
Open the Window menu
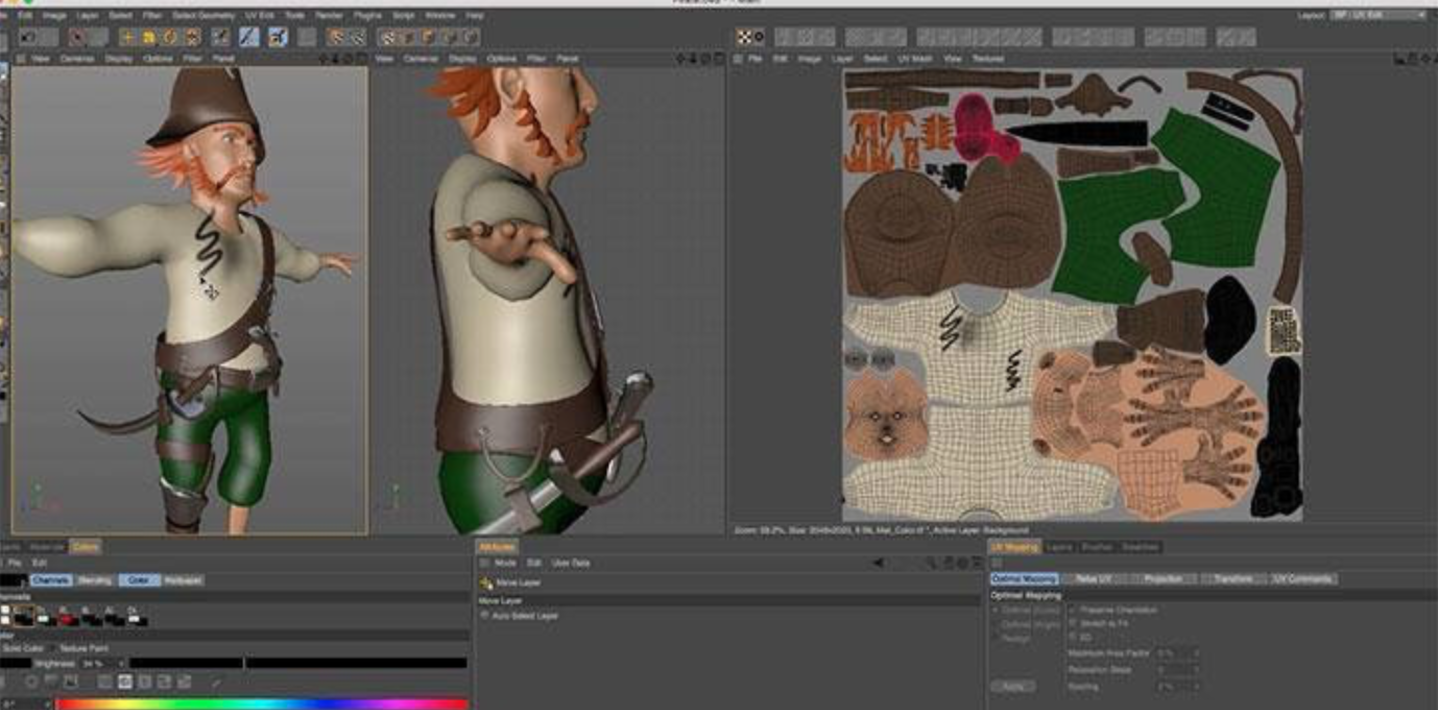pyautogui.click(x=440, y=16)
